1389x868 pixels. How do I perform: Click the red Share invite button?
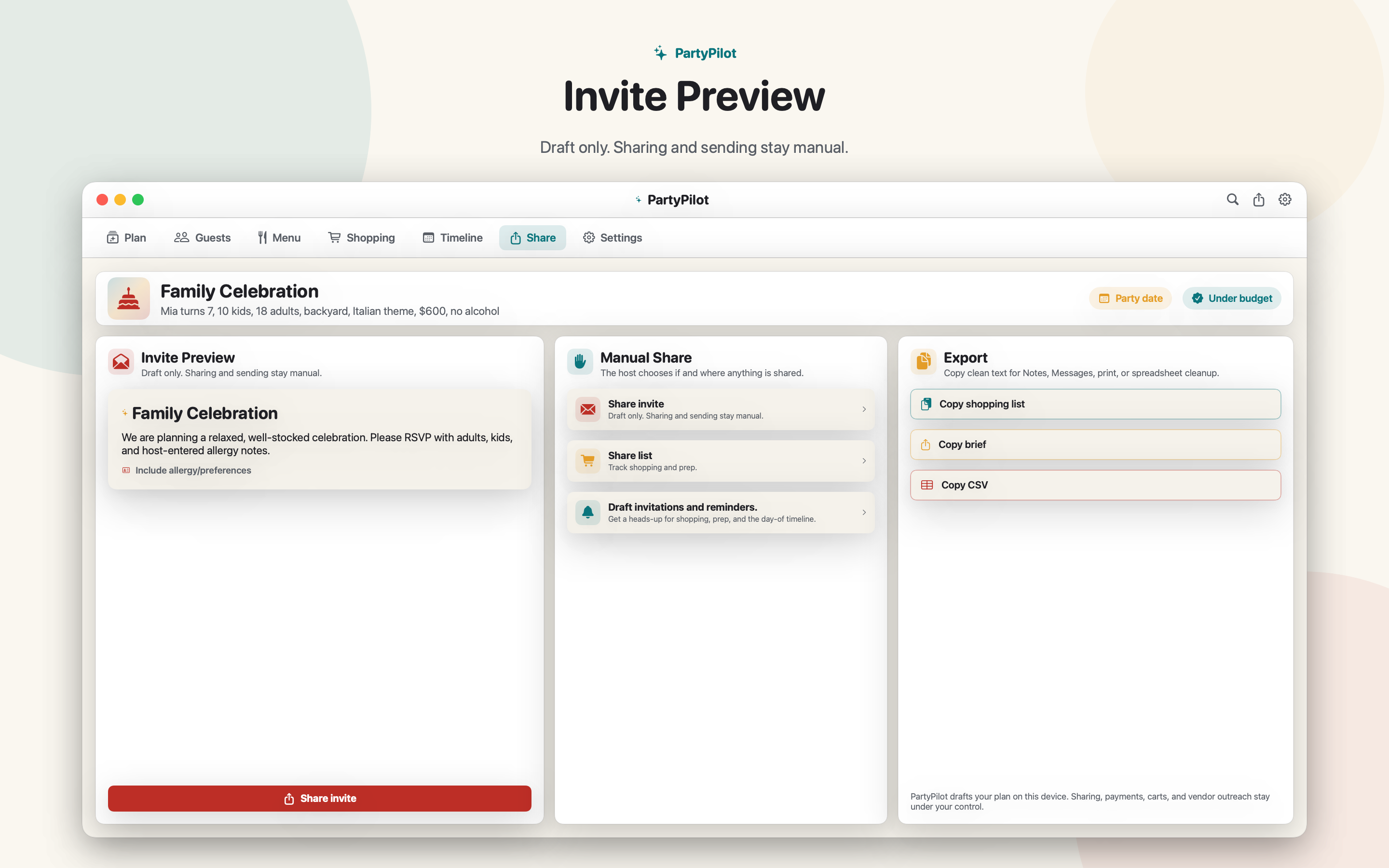[x=320, y=799]
